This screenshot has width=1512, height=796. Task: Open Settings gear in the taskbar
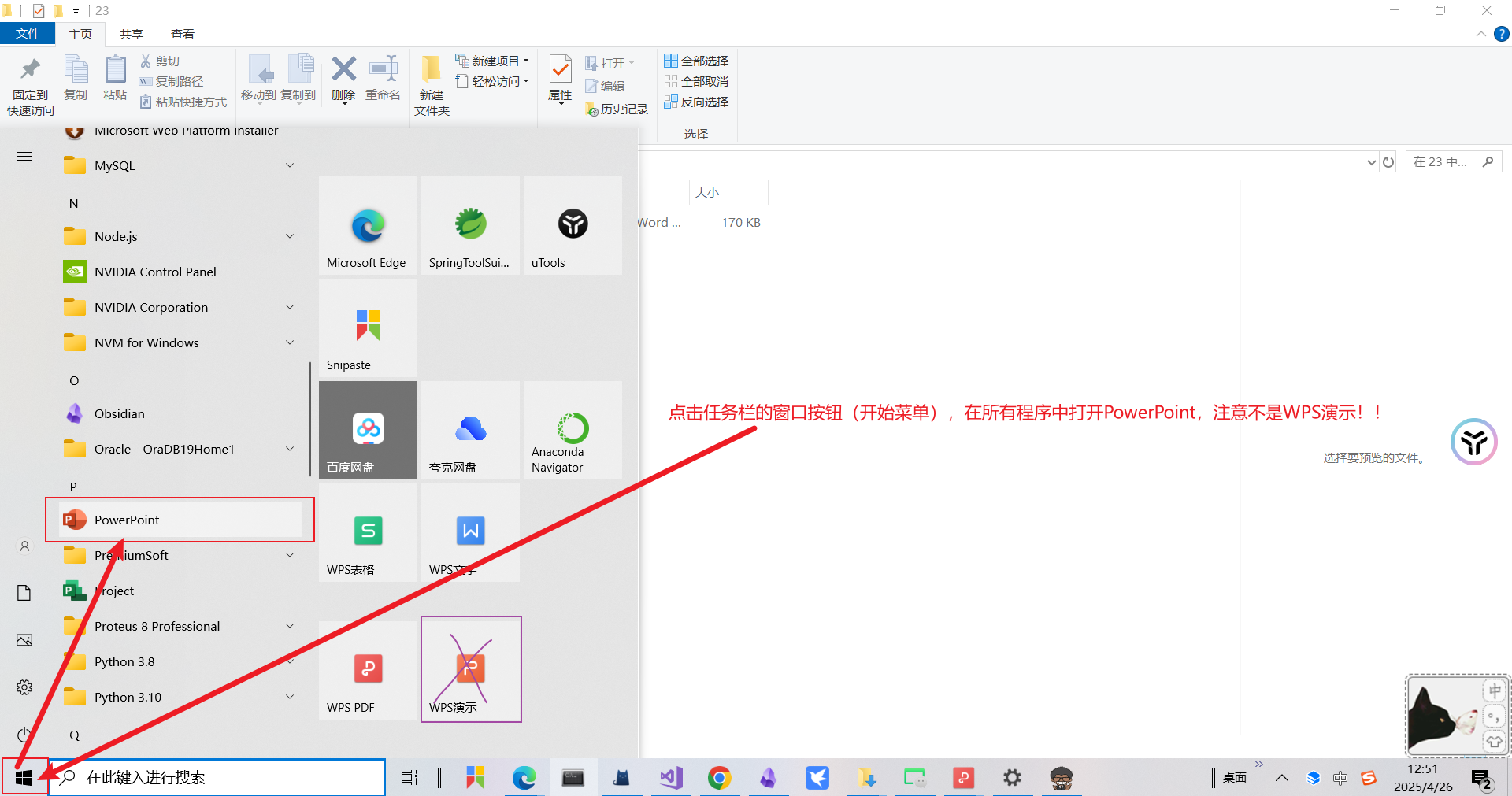1012,778
